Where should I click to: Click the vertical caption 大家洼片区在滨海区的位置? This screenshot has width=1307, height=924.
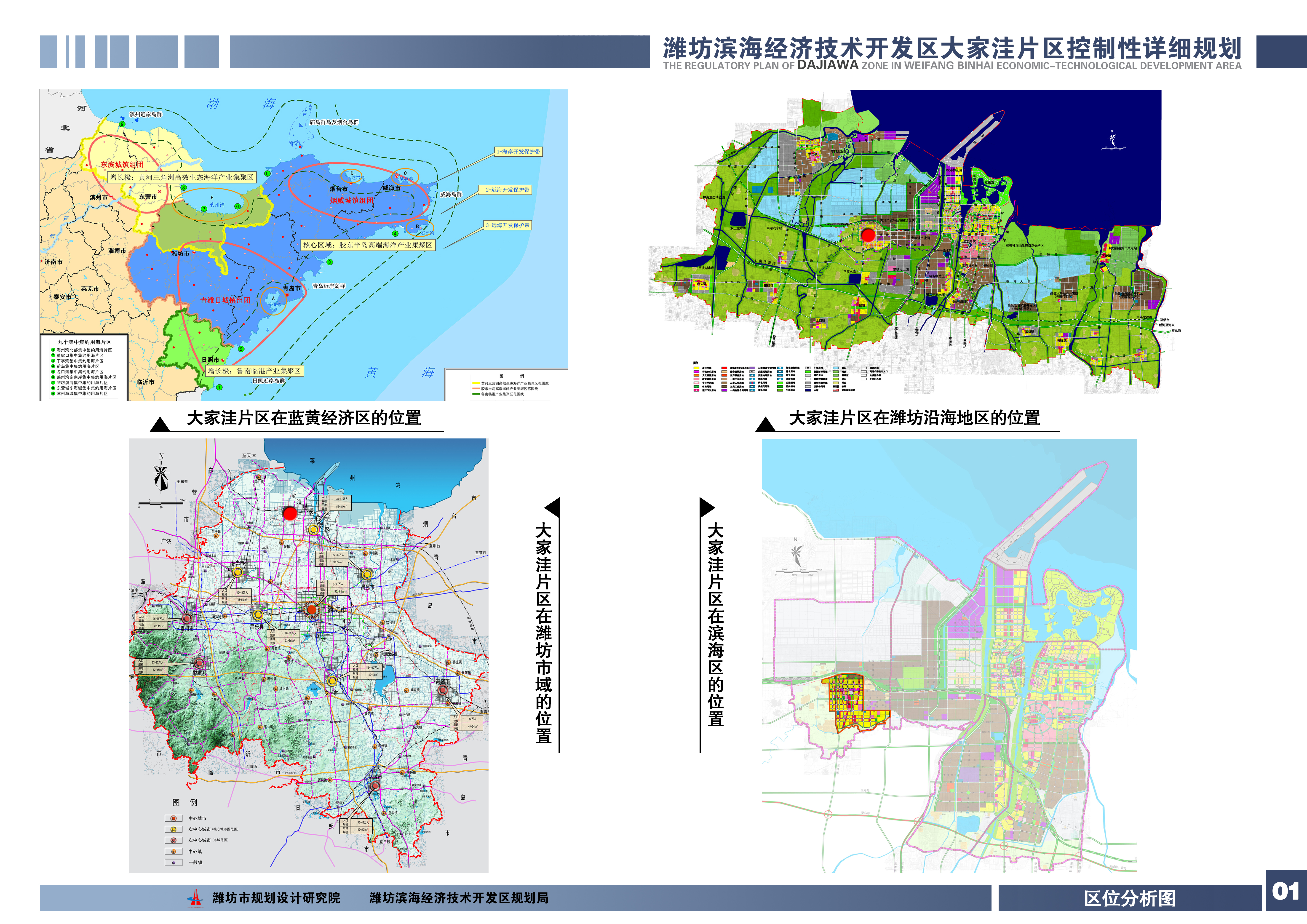pos(716,625)
